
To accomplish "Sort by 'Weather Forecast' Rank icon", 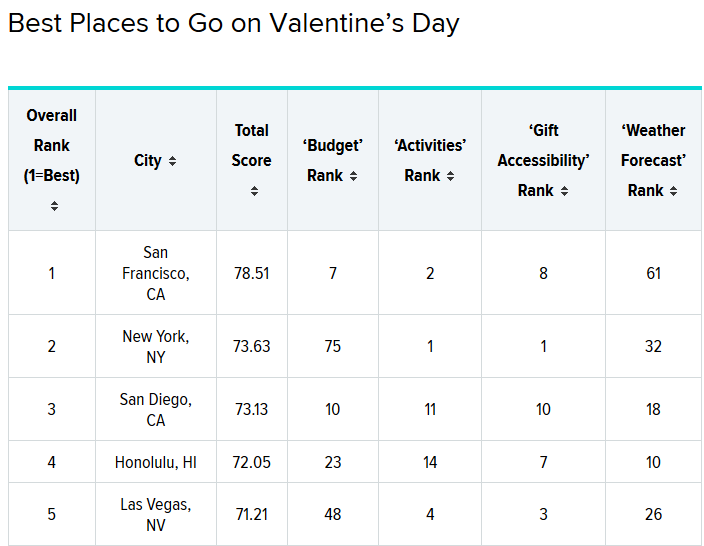I will tap(674, 191).
